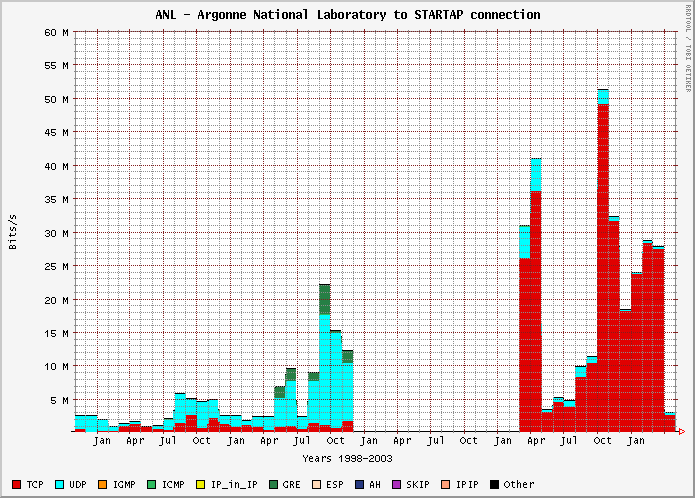Click the TCP legend label
This screenshot has height=498, width=695.
point(35,484)
